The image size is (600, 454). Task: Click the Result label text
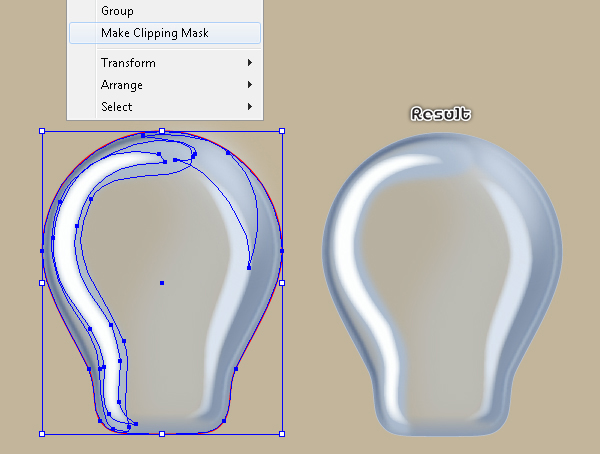coord(441,114)
